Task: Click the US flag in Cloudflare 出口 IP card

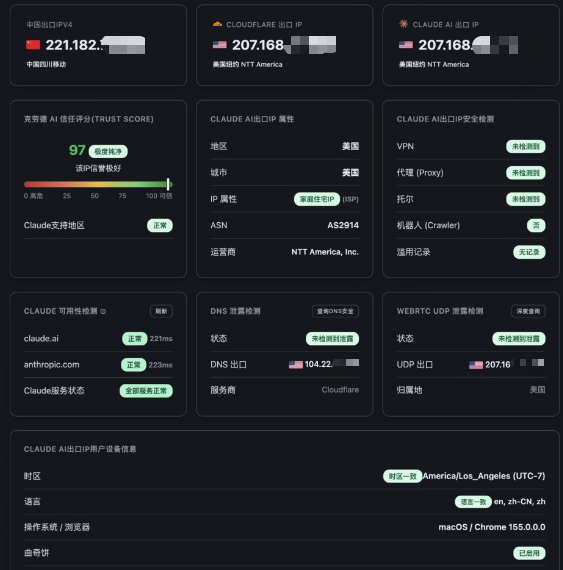Action: [x=220, y=45]
